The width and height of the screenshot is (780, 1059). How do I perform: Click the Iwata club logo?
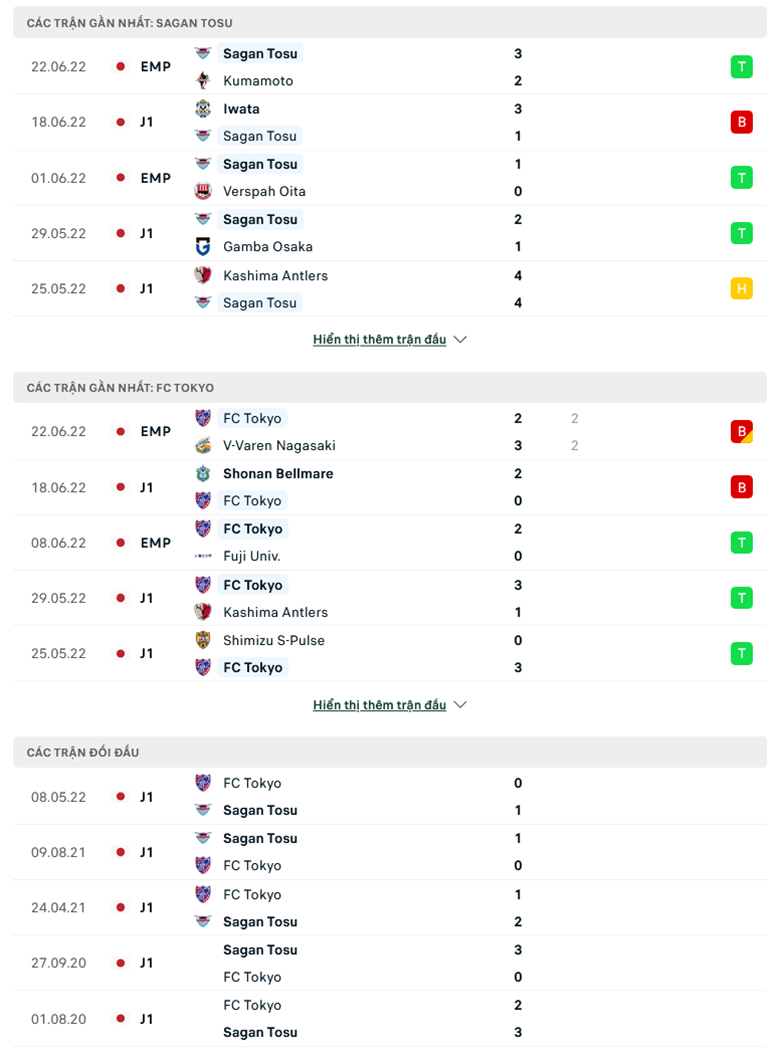coord(203,109)
